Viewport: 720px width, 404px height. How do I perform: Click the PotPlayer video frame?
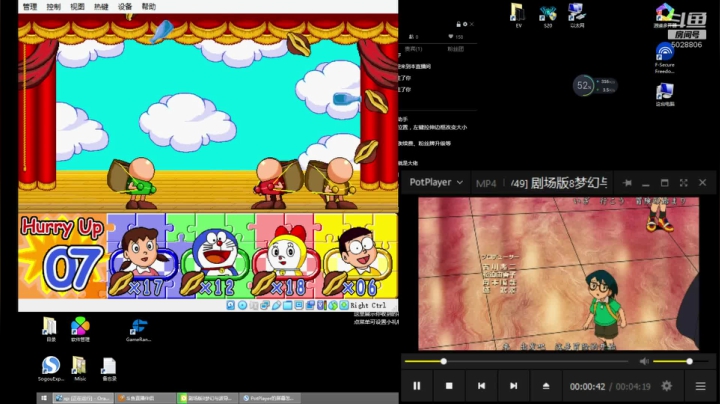(x=558, y=274)
